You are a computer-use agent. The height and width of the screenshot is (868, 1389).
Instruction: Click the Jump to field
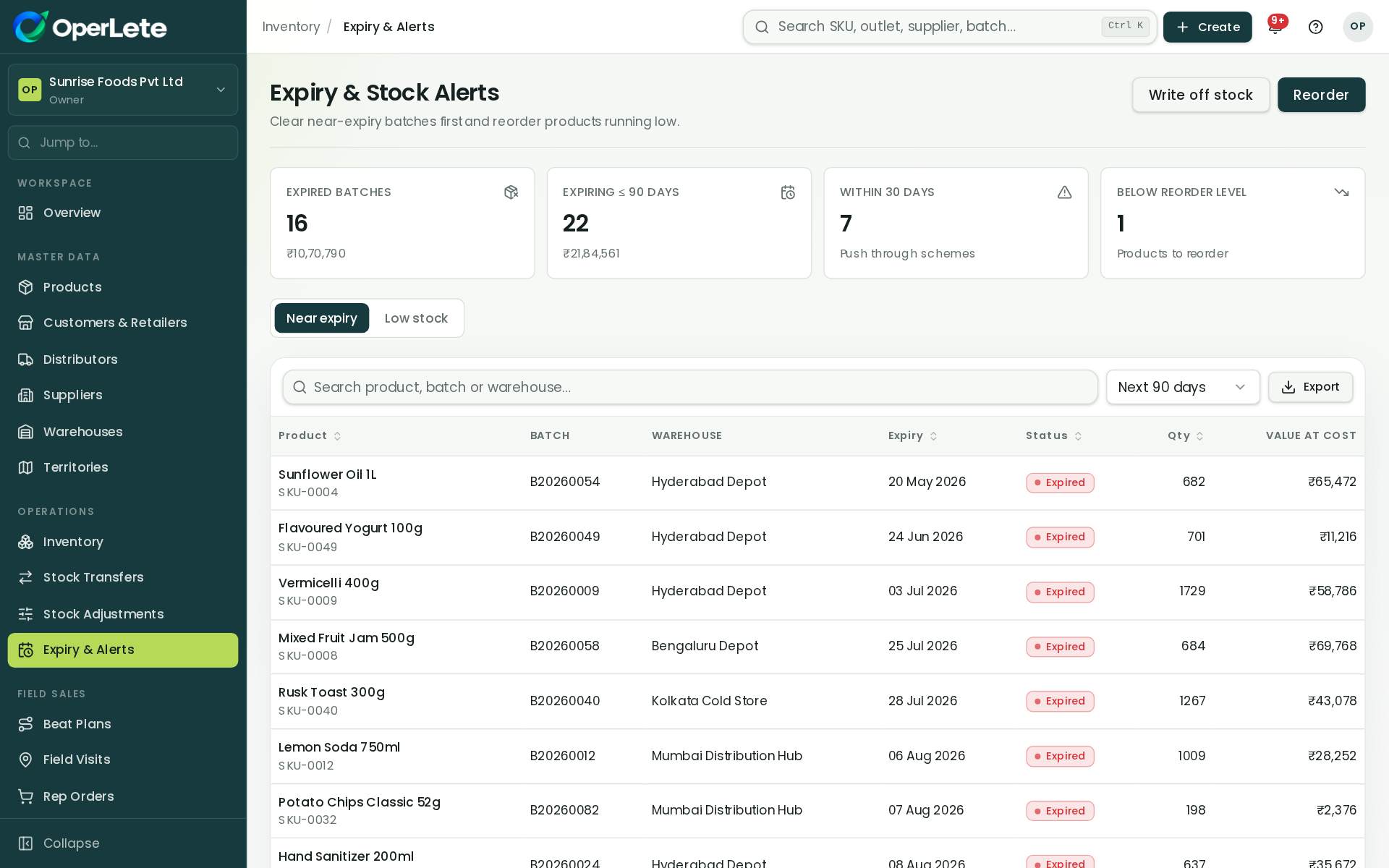123,142
